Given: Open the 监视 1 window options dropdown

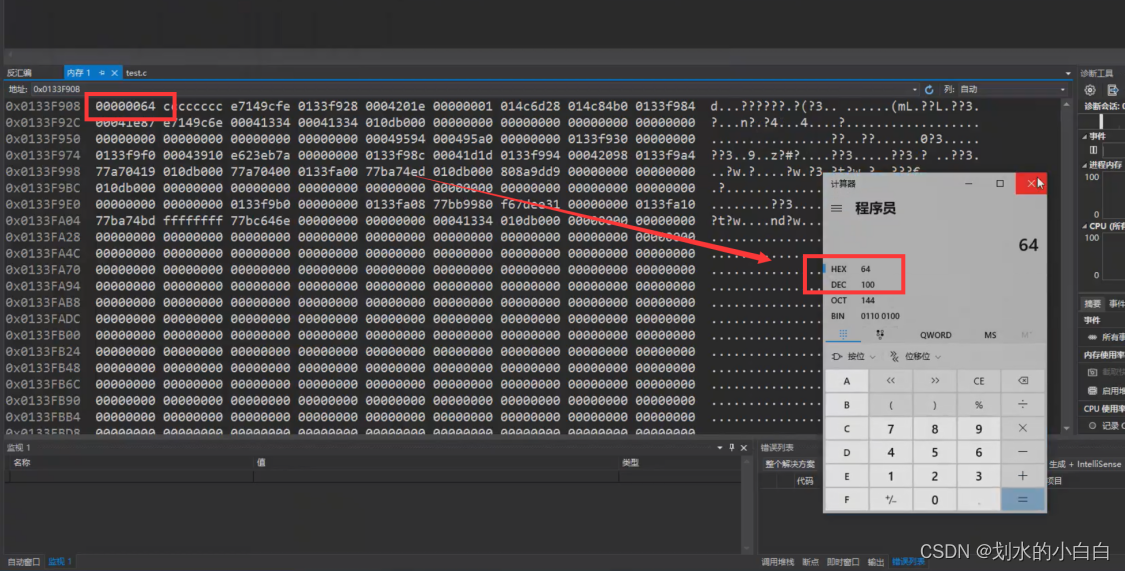Looking at the screenshot, I should [x=720, y=448].
